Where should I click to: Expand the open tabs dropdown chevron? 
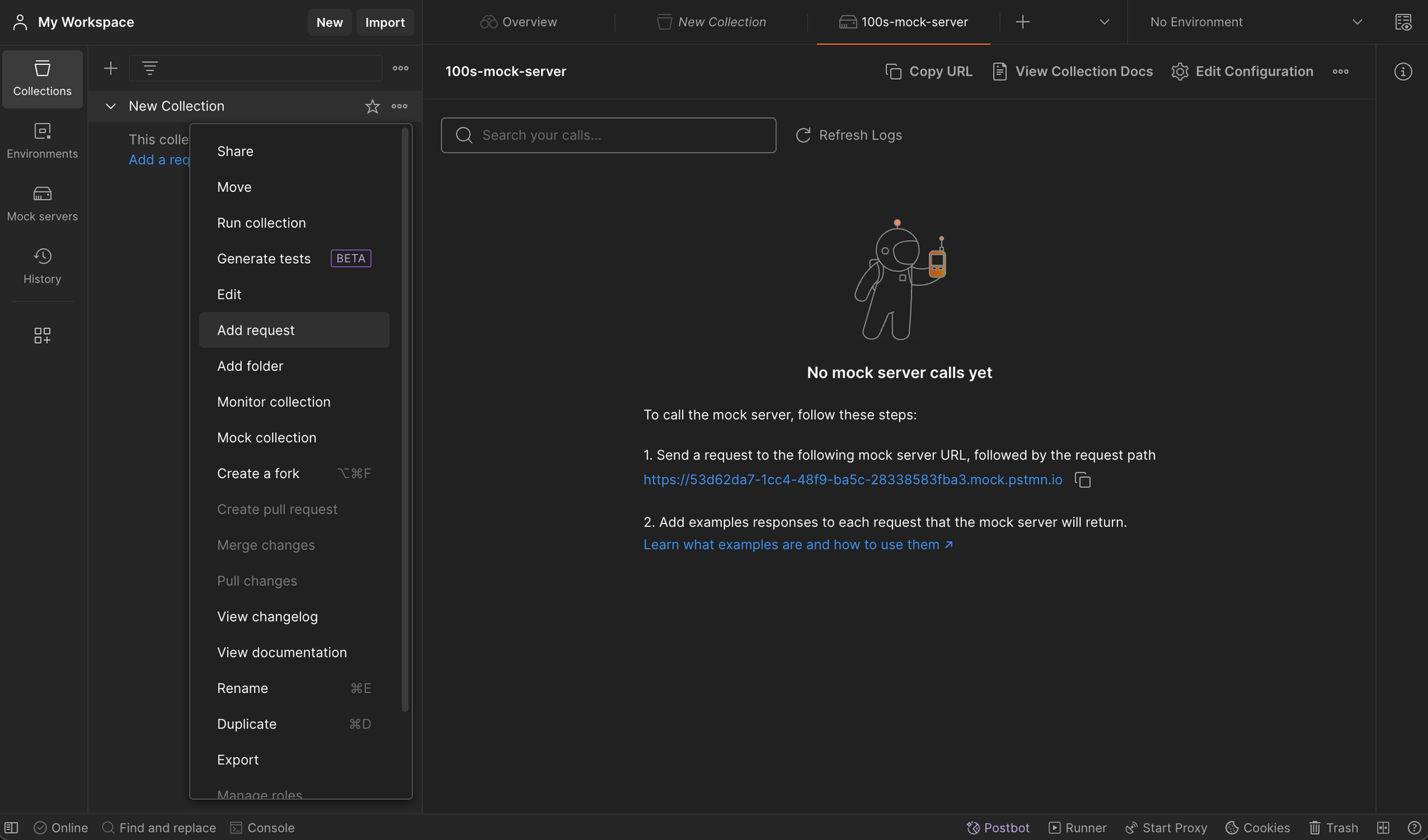coord(1104,22)
